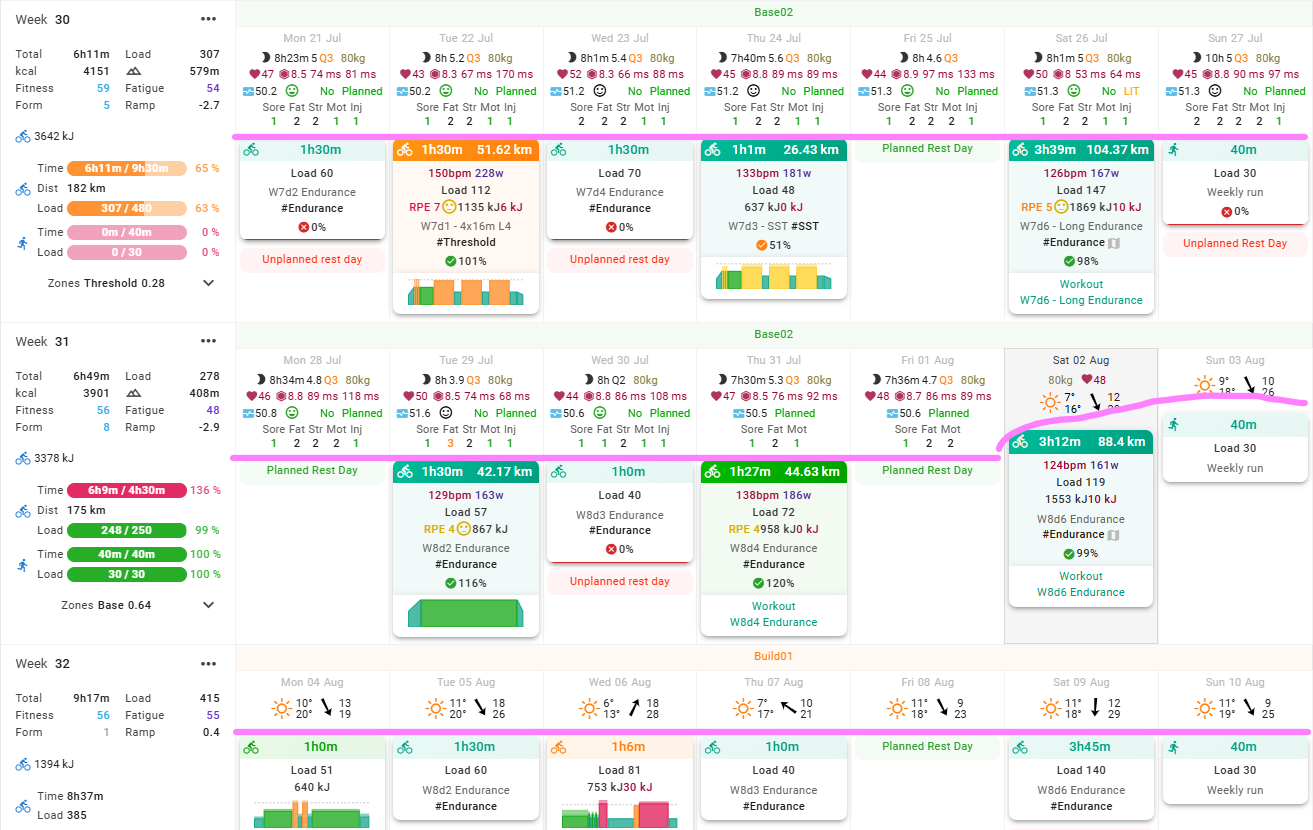
Task: Open the W7d6 - Long Endurance workout link
Action: click(x=1080, y=300)
